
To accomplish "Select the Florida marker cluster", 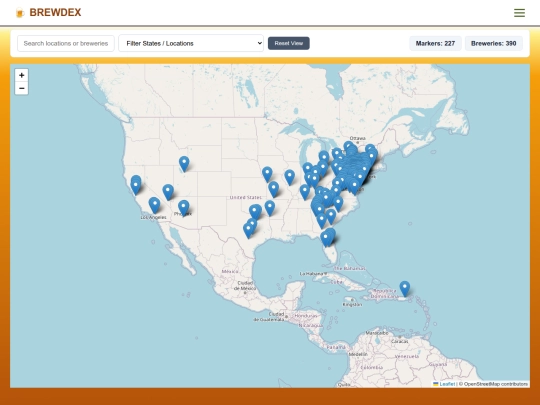I will [328, 238].
